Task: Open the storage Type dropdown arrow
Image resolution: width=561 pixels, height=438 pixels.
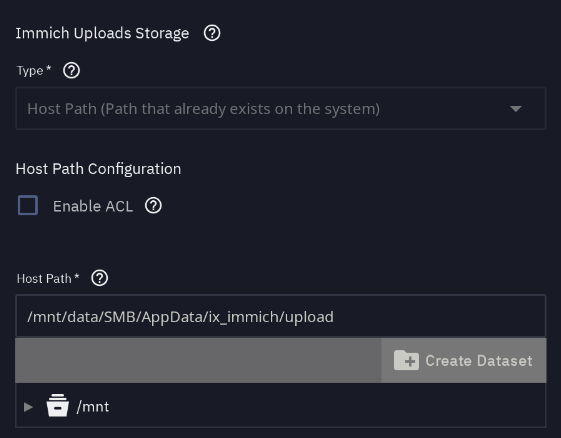Action: (x=516, y=109)
